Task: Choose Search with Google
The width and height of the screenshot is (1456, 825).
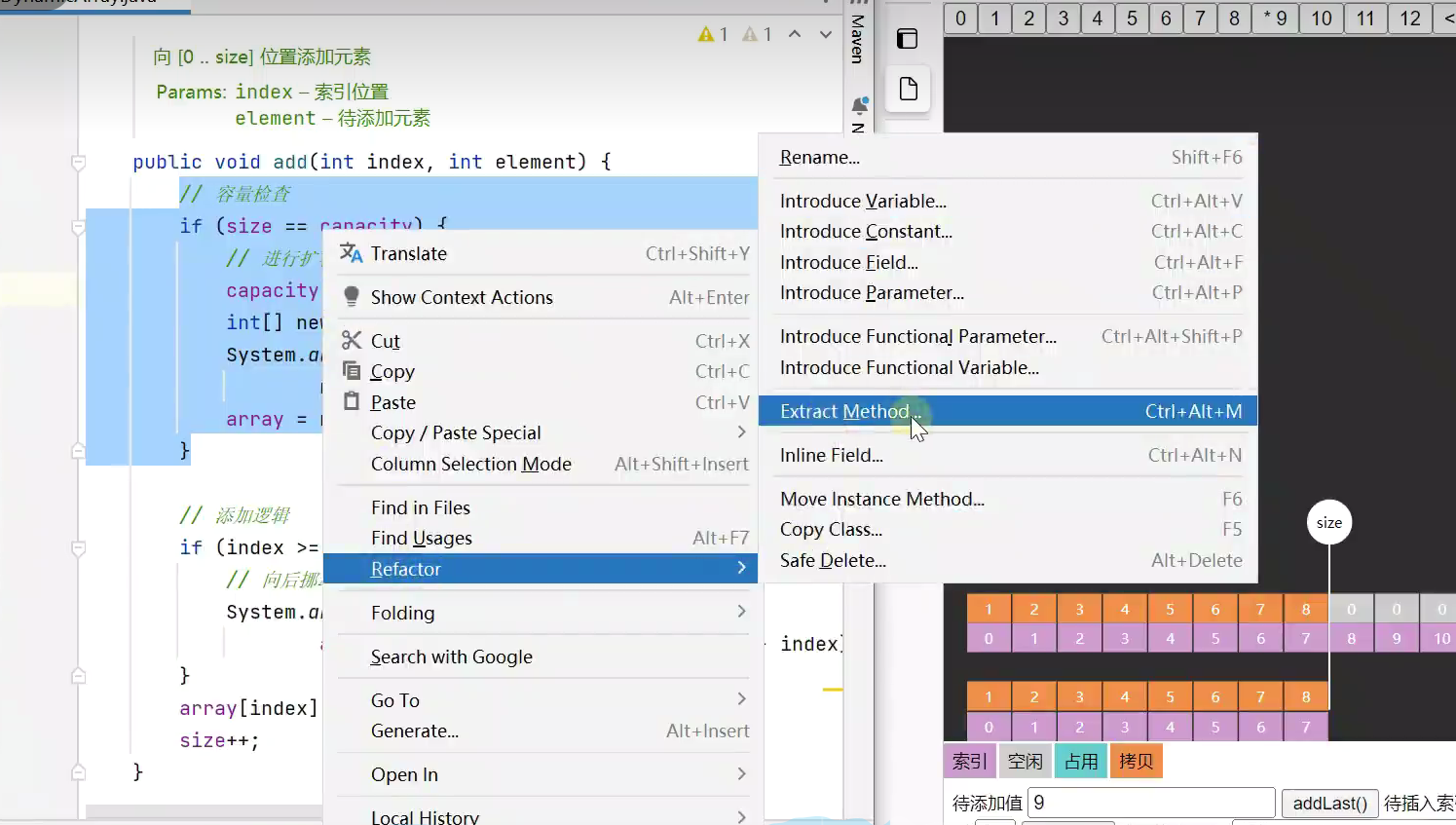Action: click(x=541, y=656)
